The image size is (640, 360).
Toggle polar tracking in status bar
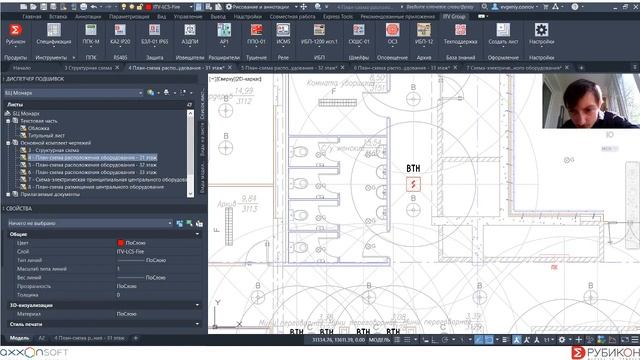click(444, 340)
